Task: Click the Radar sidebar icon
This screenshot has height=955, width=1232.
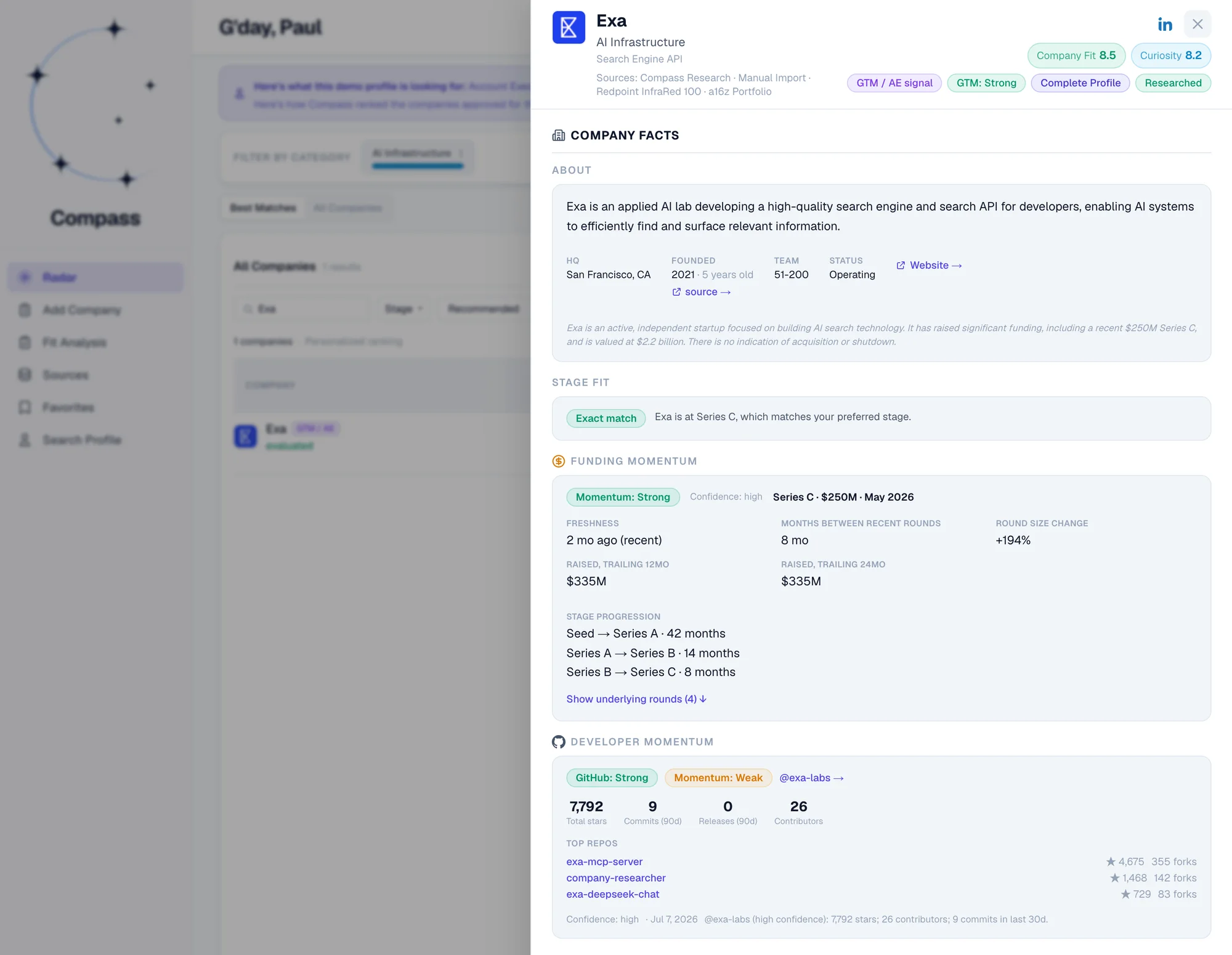Action: (x=25, y=277)
